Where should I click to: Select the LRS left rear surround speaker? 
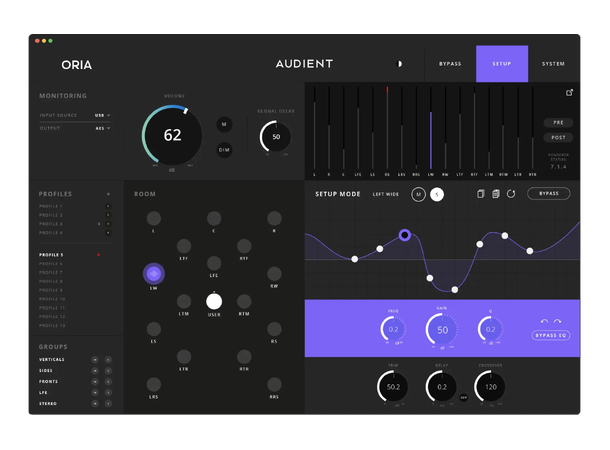click(154, 385)
